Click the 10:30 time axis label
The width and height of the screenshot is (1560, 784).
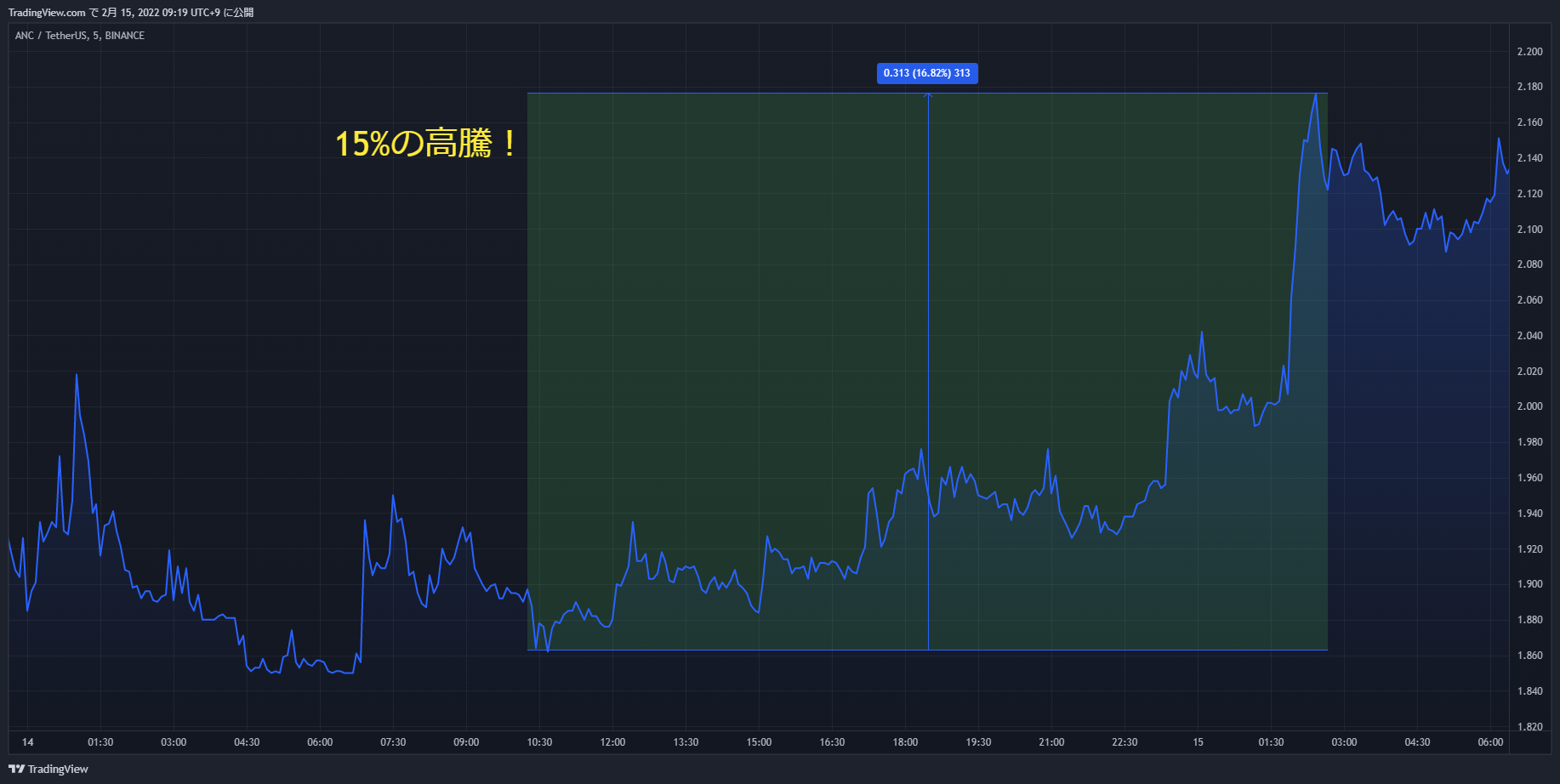[539, 742]
